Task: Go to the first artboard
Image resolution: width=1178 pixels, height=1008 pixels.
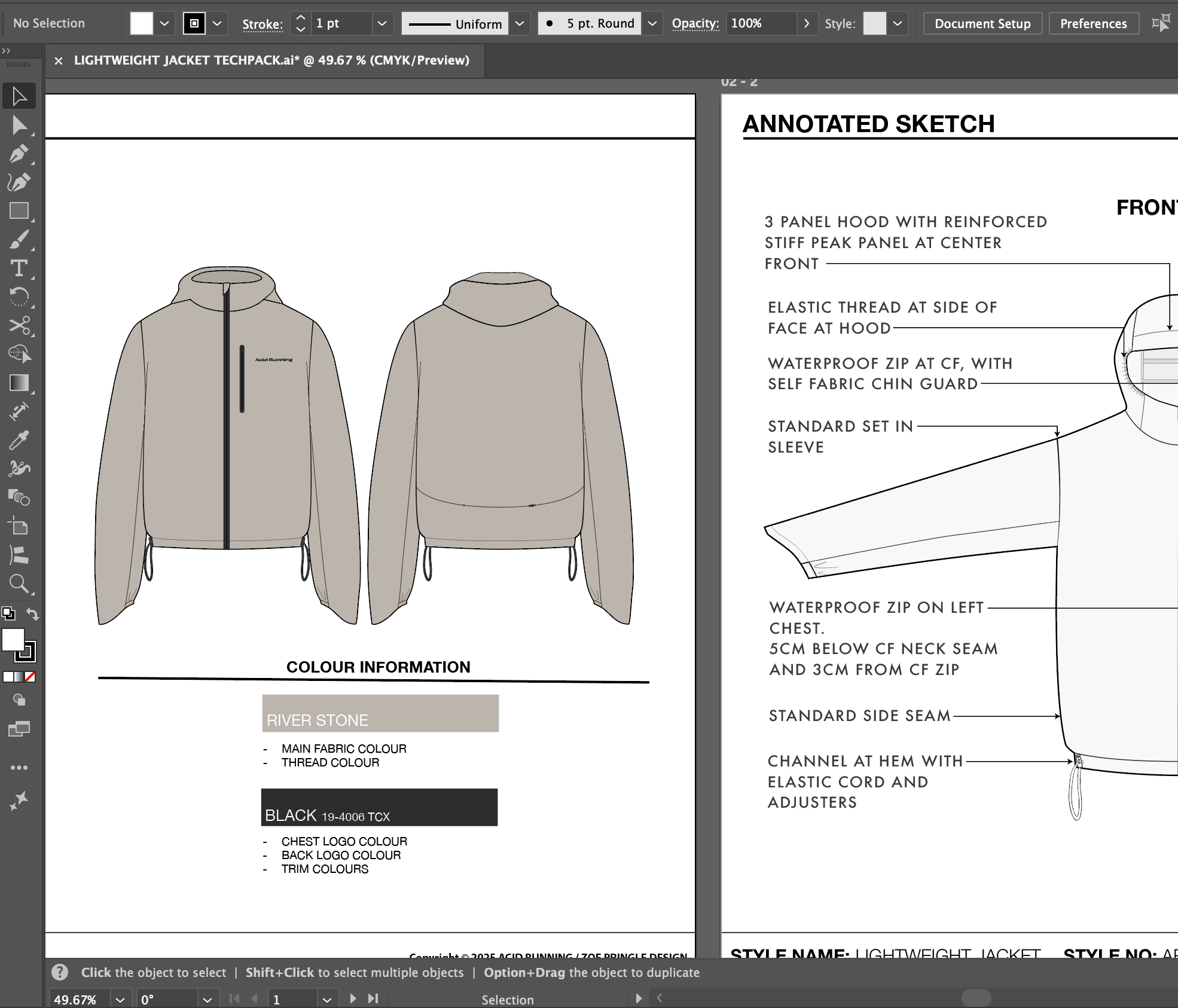Action: pyautogui.click(x=234, y=998)
